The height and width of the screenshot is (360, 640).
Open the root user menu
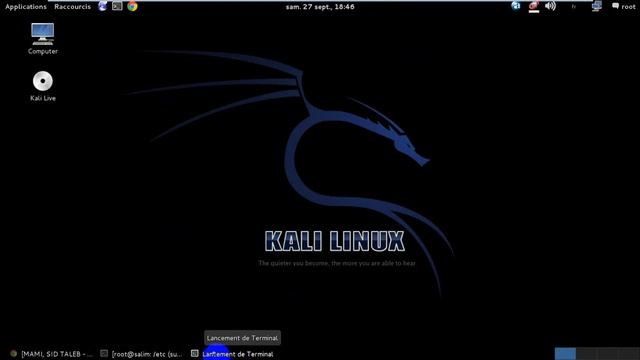point(629,7)
